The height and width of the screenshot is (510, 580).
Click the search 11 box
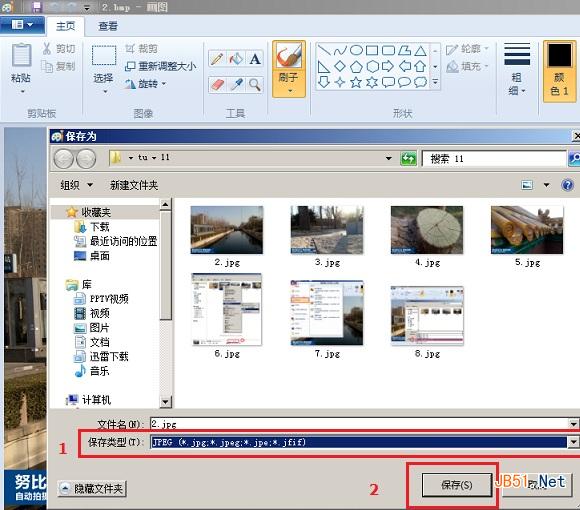494,159
